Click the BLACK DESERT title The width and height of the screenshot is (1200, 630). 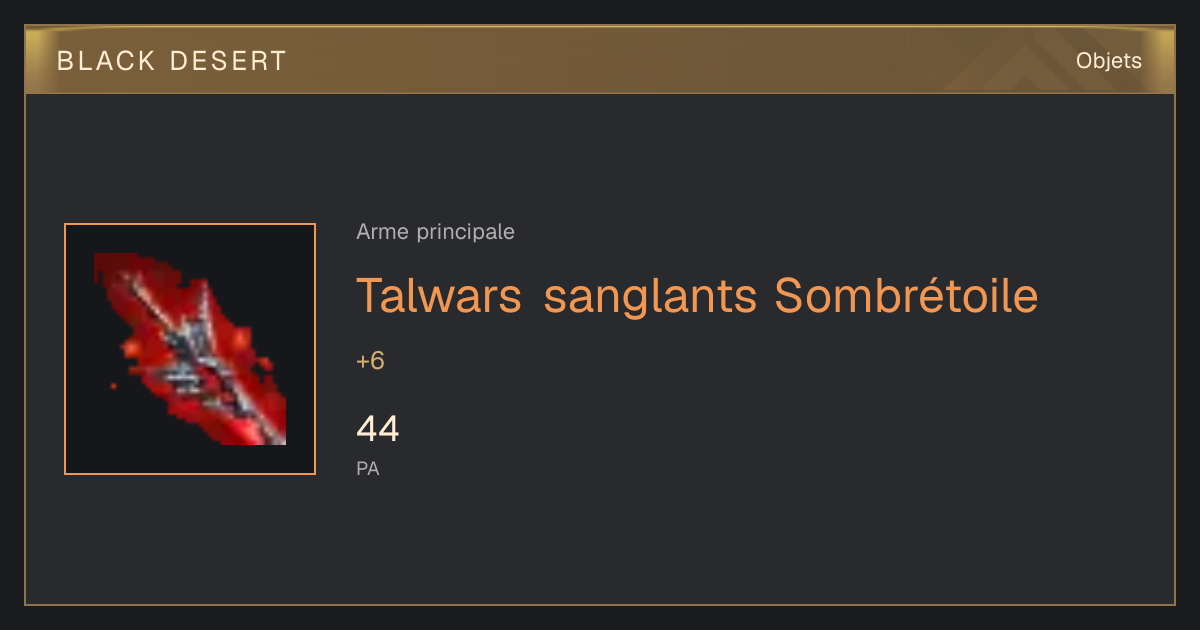pyautogui.click(x=172, y=61)
